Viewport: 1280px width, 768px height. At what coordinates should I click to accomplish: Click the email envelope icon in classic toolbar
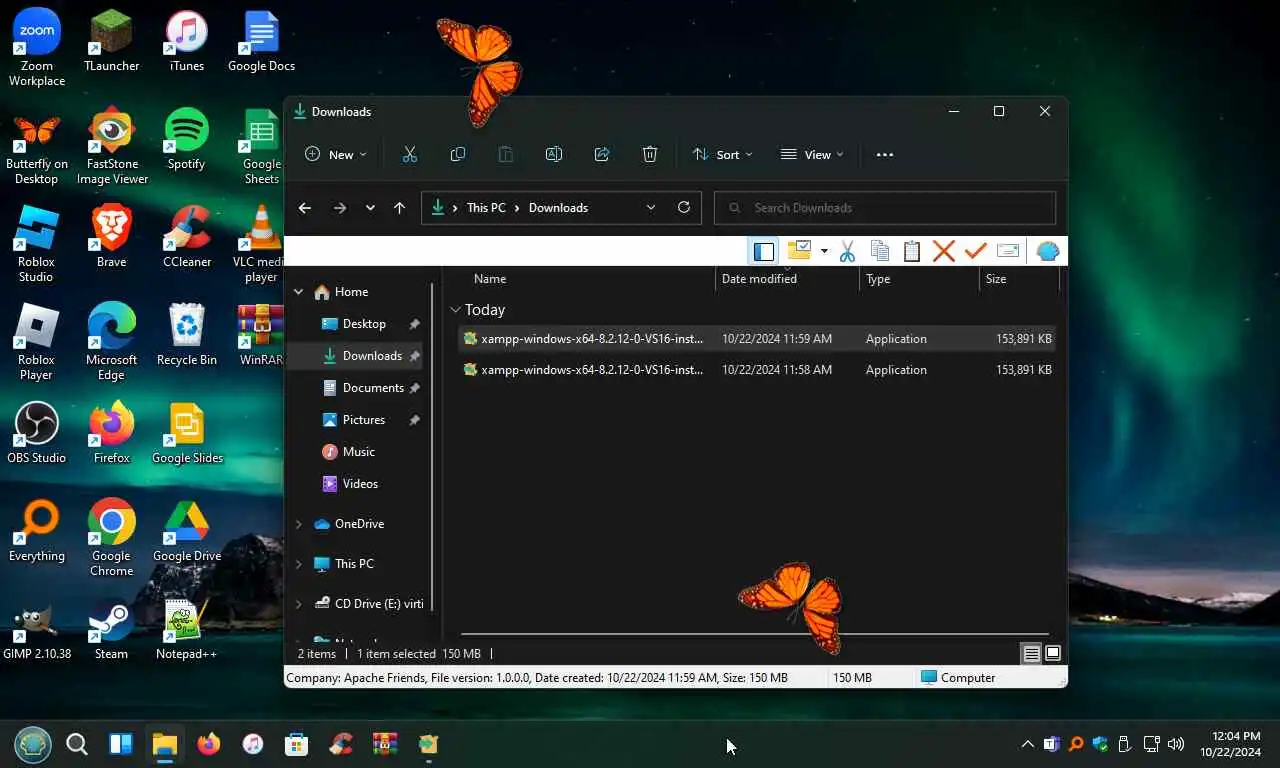tap(1009, 251)
